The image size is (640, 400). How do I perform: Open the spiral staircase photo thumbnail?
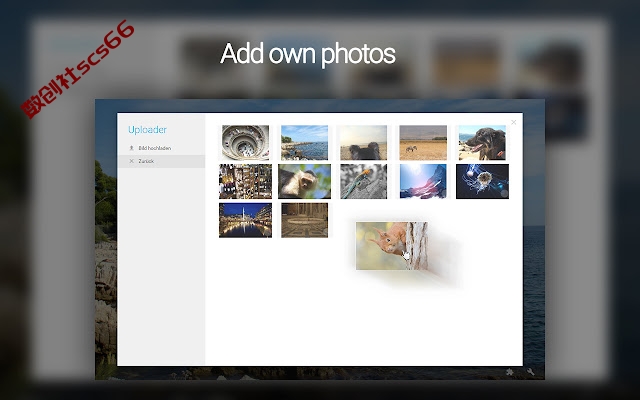(x=245, y=142)
